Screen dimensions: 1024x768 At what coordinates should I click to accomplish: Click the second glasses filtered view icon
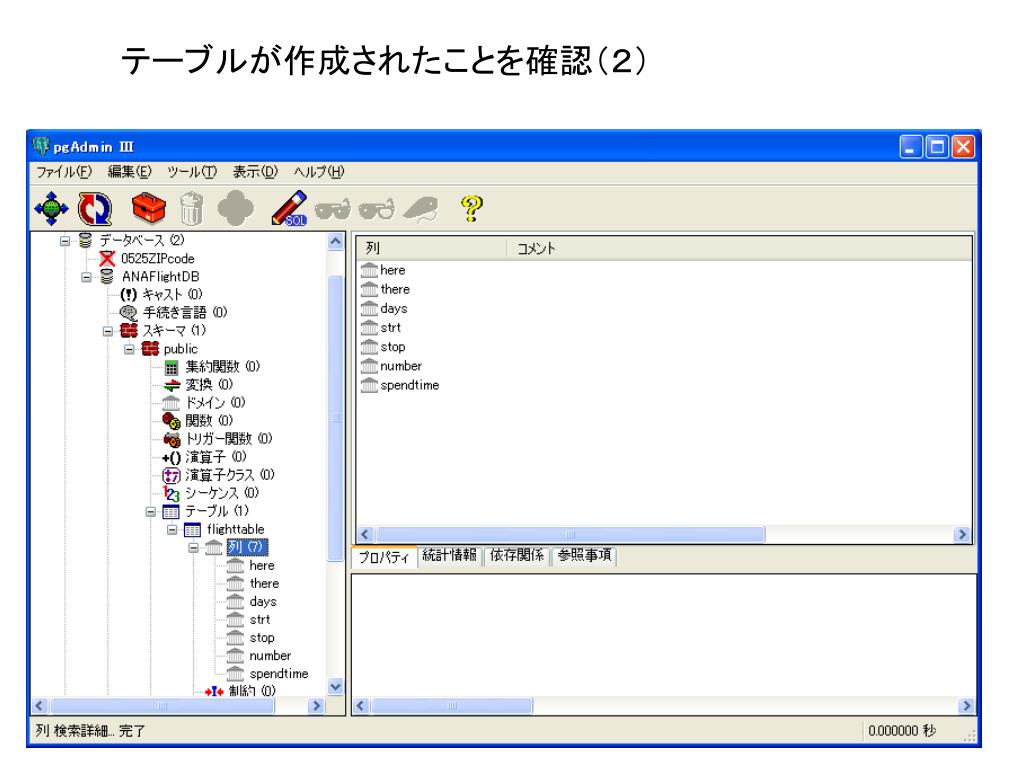point(377,210)
